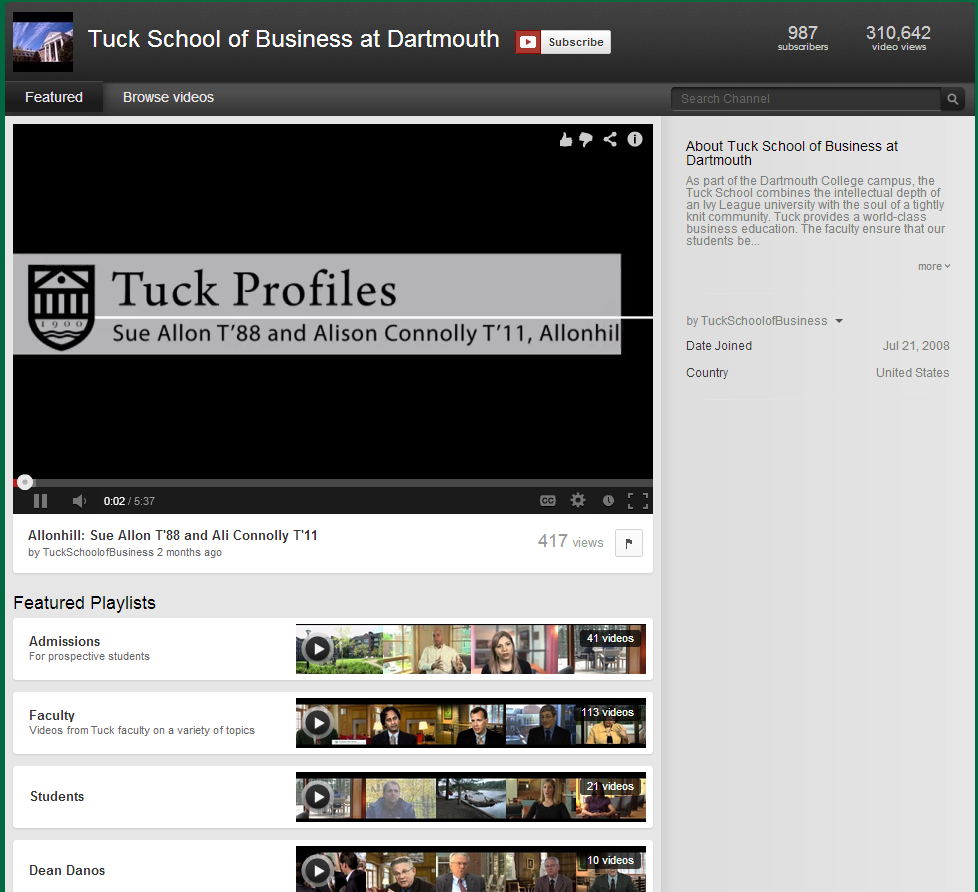Click the thumbs down icon on the video
Screen dimensions: 978x892
coord(587,139)
